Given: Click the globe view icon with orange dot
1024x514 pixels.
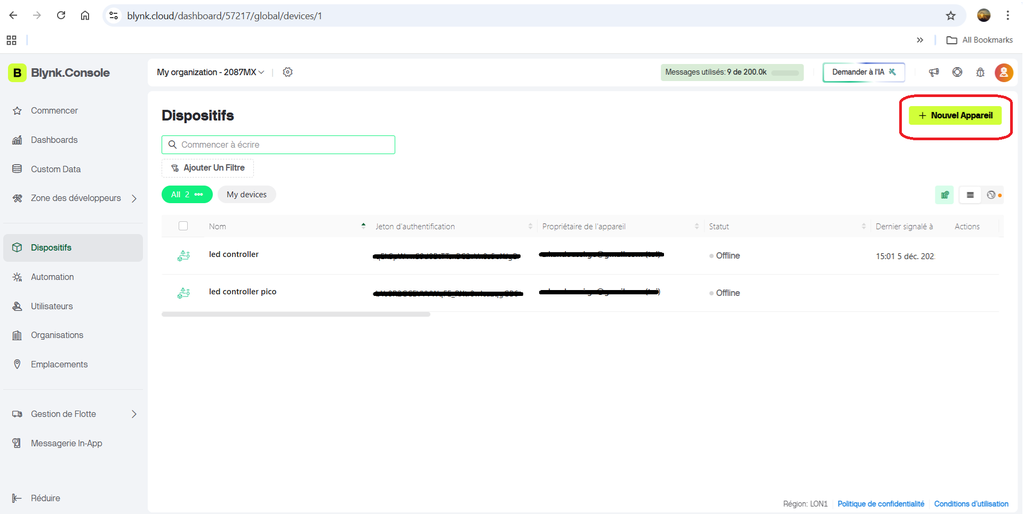Looking at the screenshot, I should point(993,195).
